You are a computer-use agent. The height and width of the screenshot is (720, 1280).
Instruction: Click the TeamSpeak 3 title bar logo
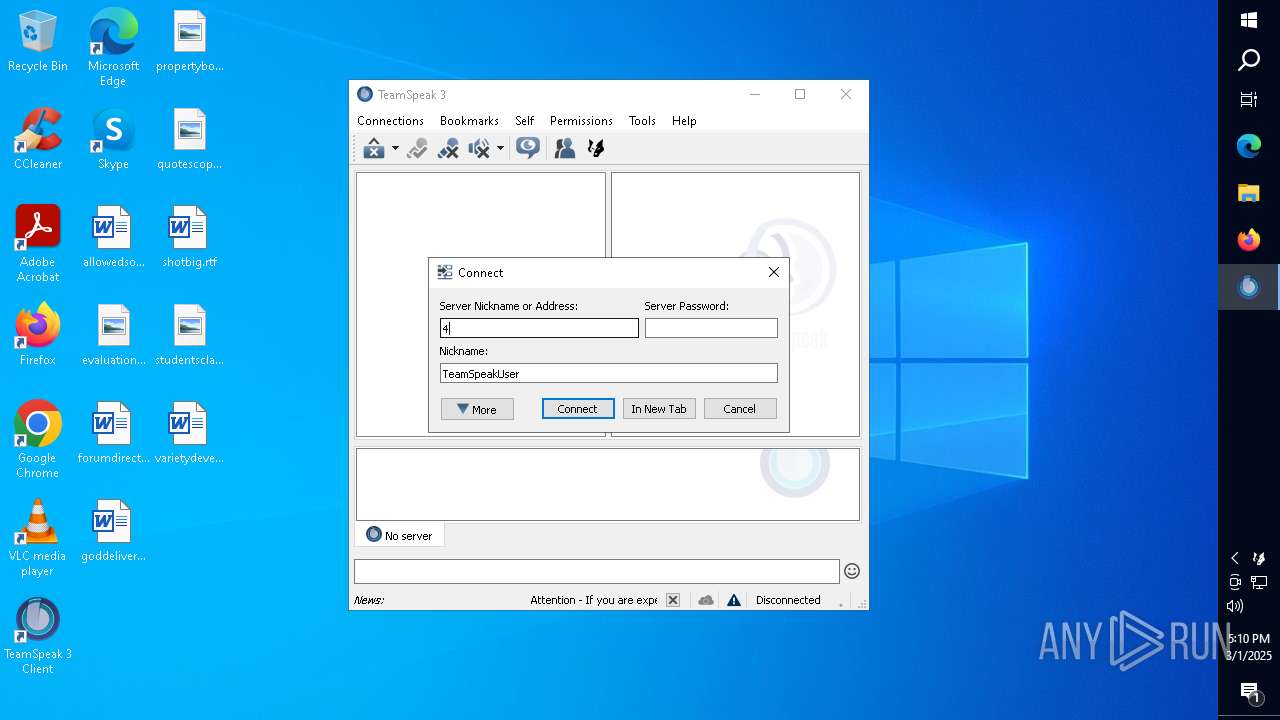(x=365, y=94)
